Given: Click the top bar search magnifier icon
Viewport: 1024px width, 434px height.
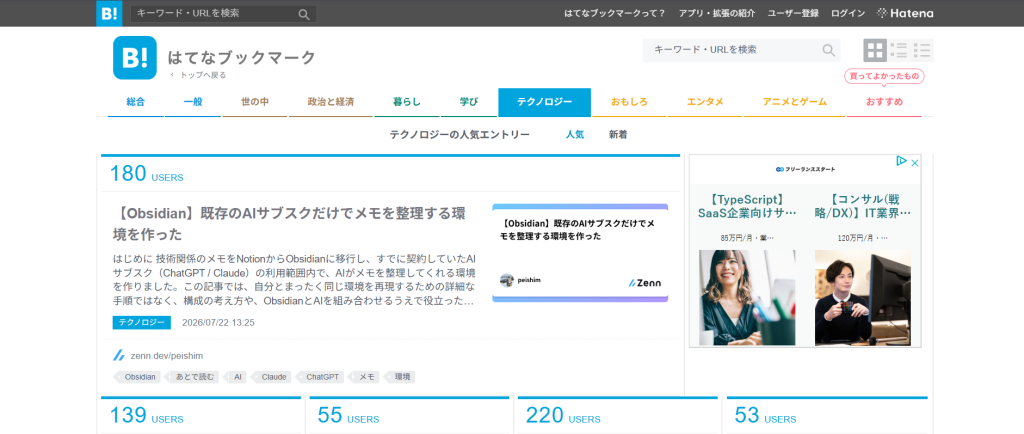Looking at the screenshot, I should point(304,14).
